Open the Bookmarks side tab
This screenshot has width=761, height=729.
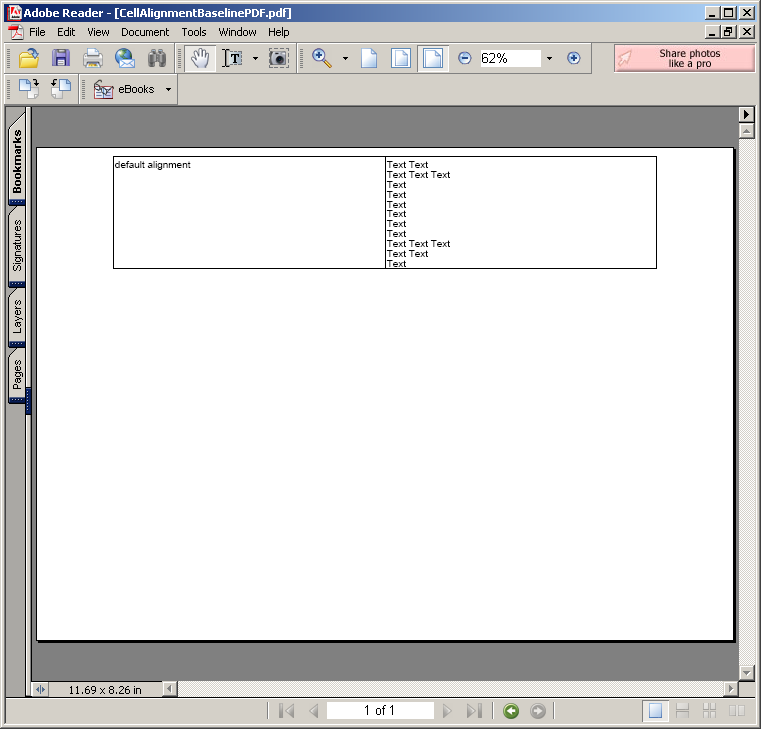pyautogui.click(x=17, y=160)
